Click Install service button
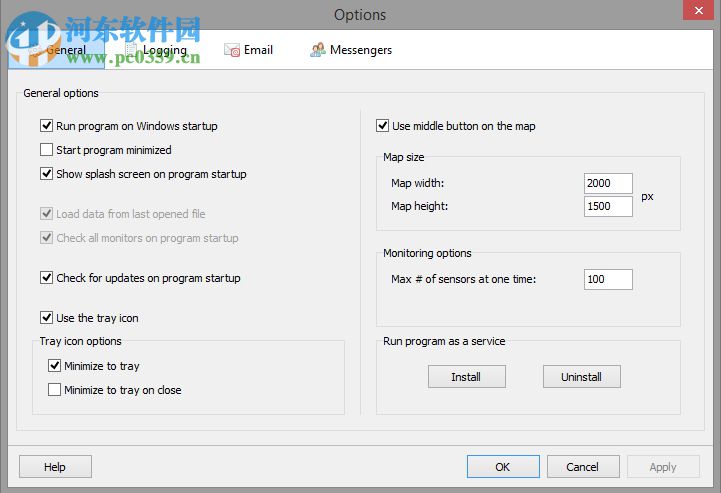The image size is (721, 493). click(x=467, y=377)
